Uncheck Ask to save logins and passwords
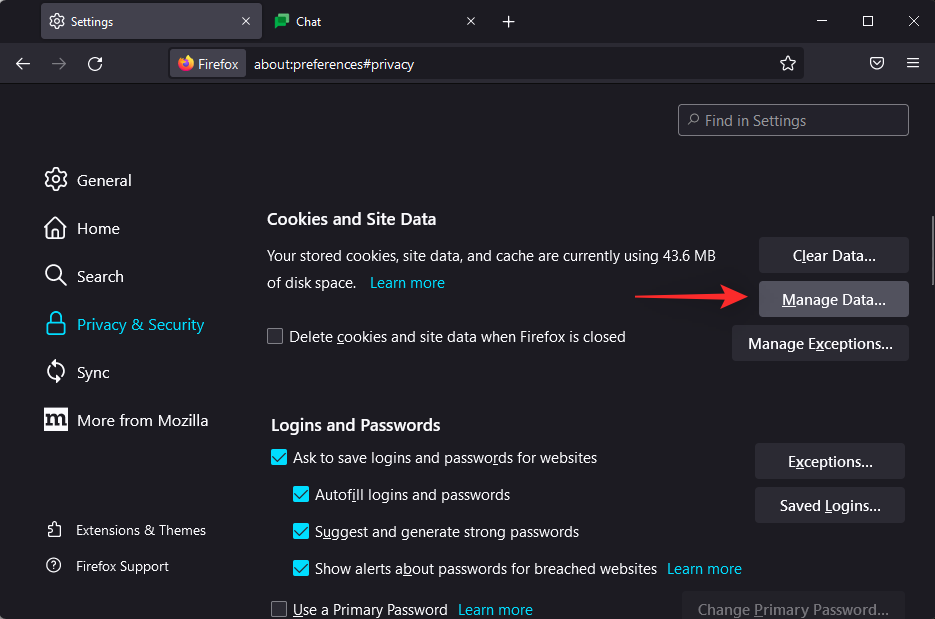The height and width of the screenshot is (619, 935). (x=279, y=458)
